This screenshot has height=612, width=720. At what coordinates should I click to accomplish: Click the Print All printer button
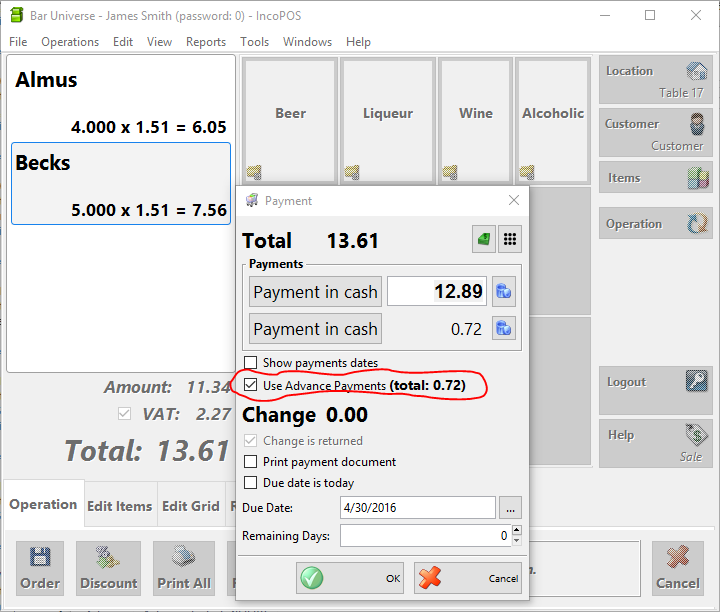(184, 568)
